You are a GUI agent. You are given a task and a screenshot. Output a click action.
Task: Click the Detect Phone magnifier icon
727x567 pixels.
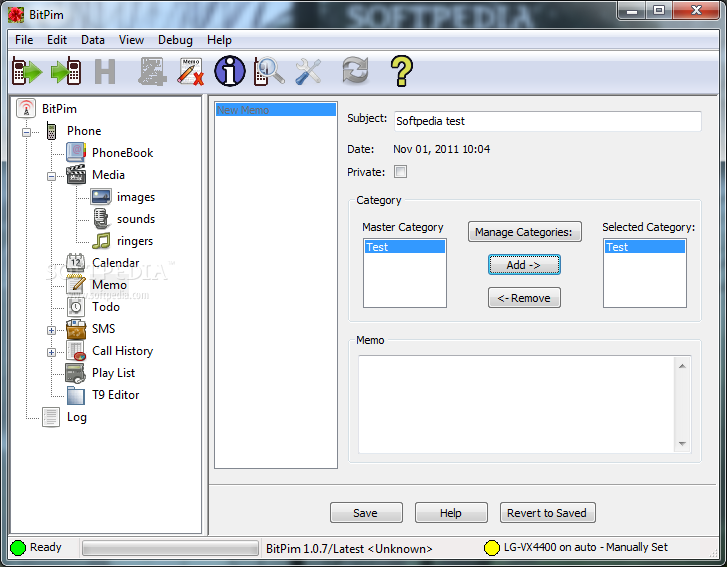(269, 71)
